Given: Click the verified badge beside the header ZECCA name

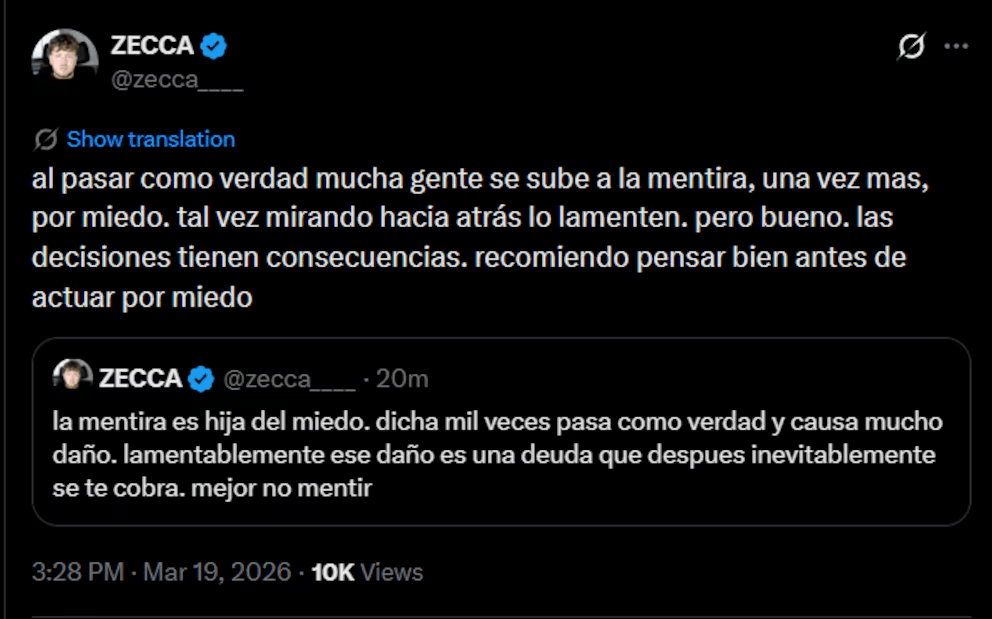Looking at the screenshot, I should pos(215,46).
